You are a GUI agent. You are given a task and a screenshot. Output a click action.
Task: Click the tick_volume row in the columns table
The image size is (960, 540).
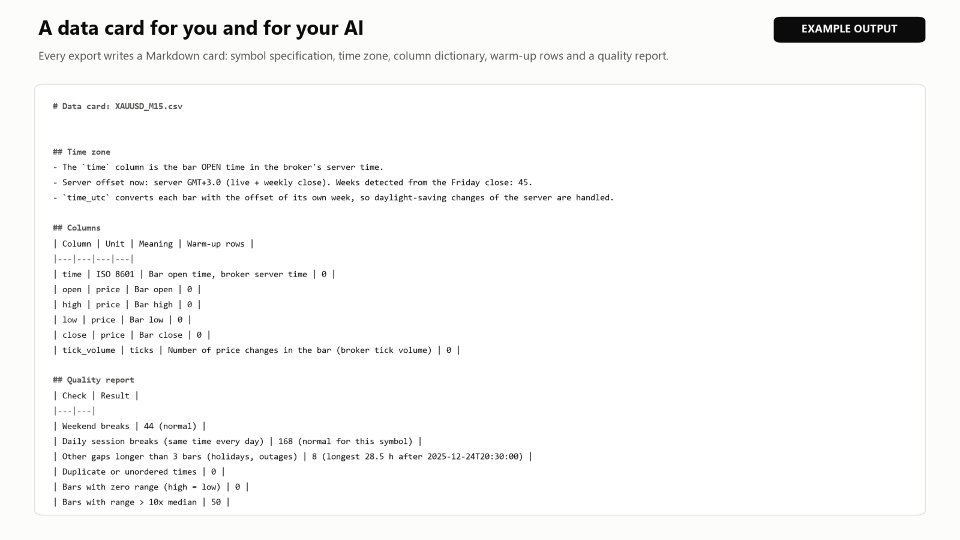257,350
